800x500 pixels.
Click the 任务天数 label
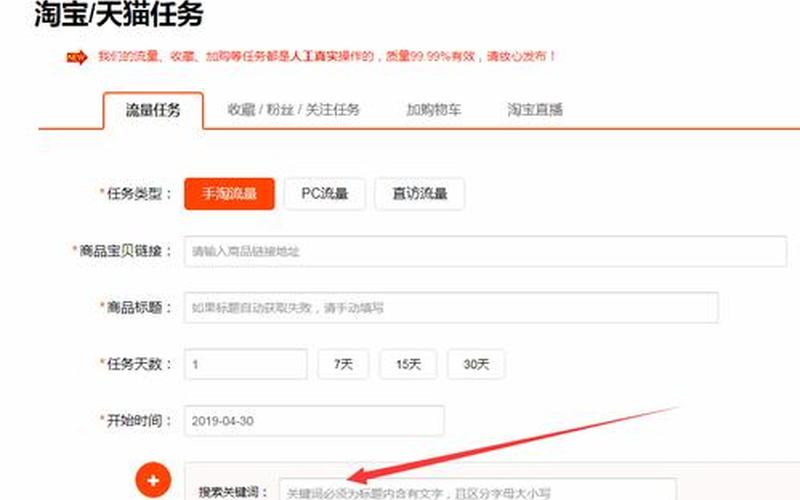[x=136, y=364]
